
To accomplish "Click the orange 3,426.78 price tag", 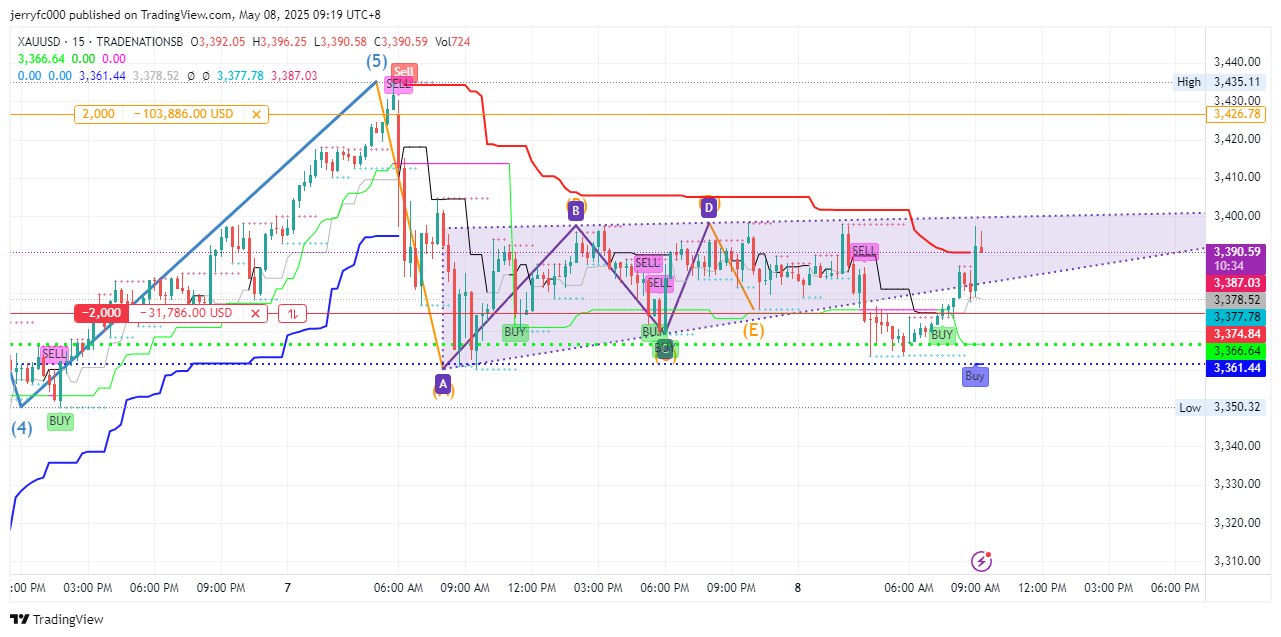I will [x=1235, y=114].
